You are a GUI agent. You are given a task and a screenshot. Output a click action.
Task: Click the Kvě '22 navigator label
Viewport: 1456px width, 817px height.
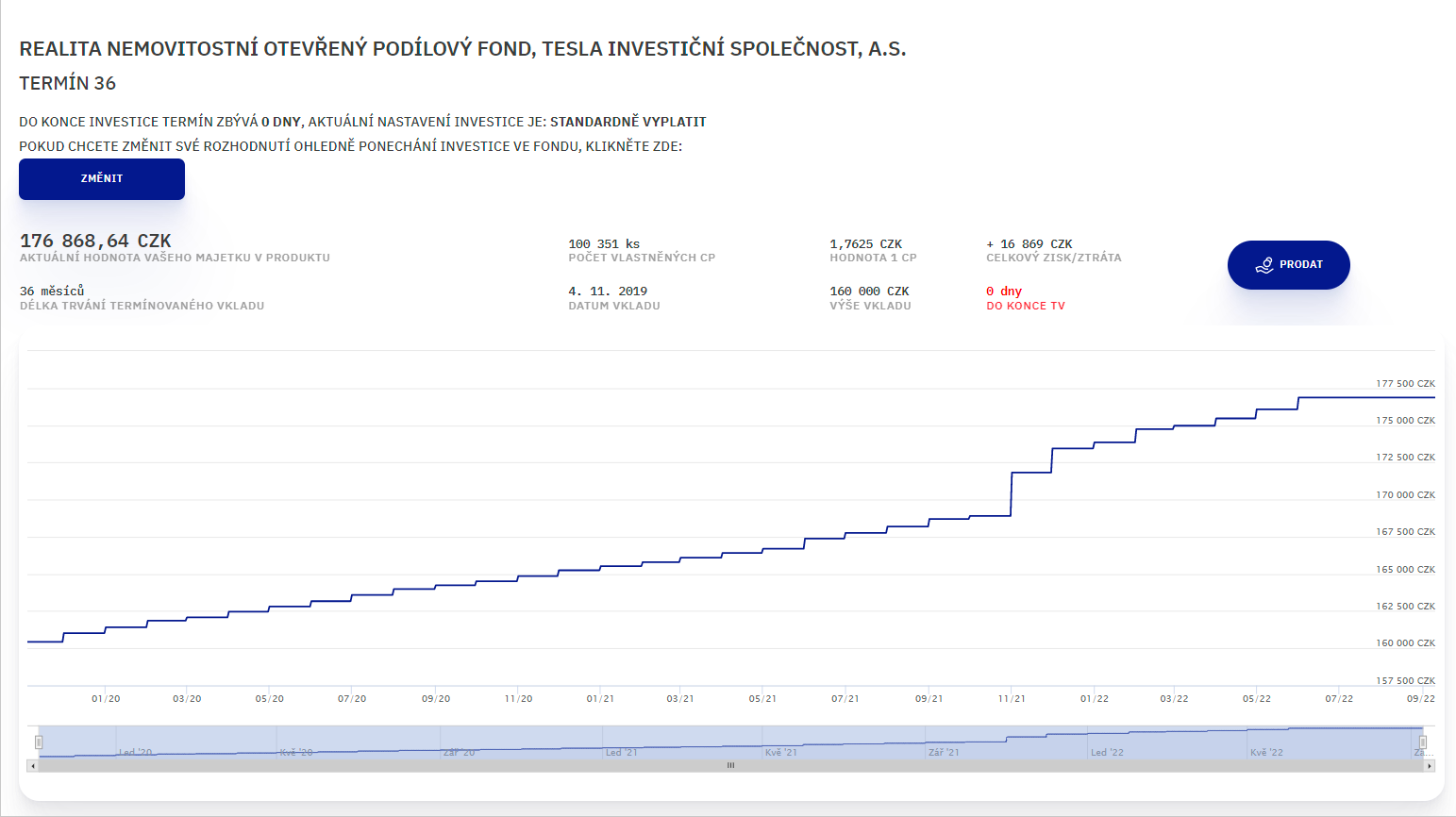pos(1266,753)
